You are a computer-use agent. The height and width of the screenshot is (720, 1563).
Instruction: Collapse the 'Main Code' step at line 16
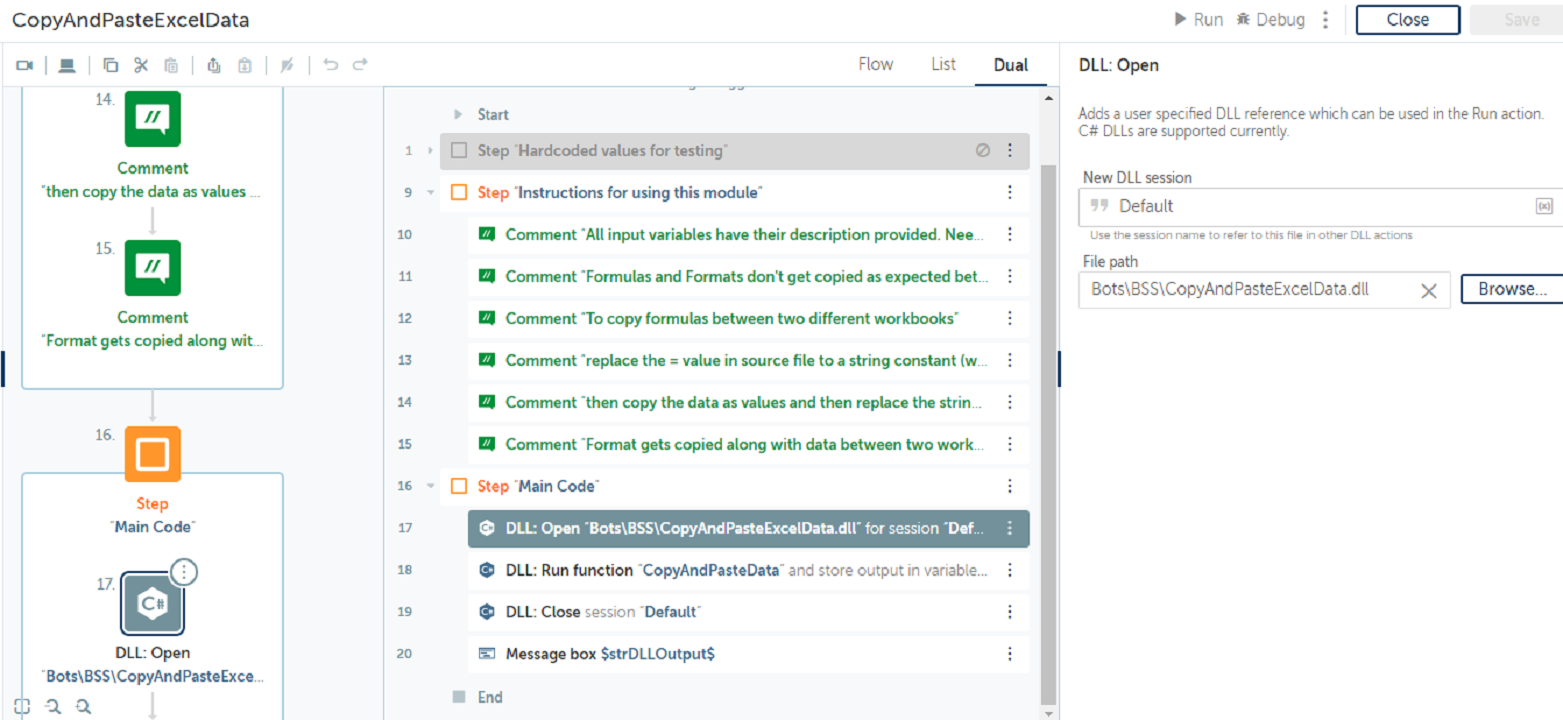pos(430,486)
